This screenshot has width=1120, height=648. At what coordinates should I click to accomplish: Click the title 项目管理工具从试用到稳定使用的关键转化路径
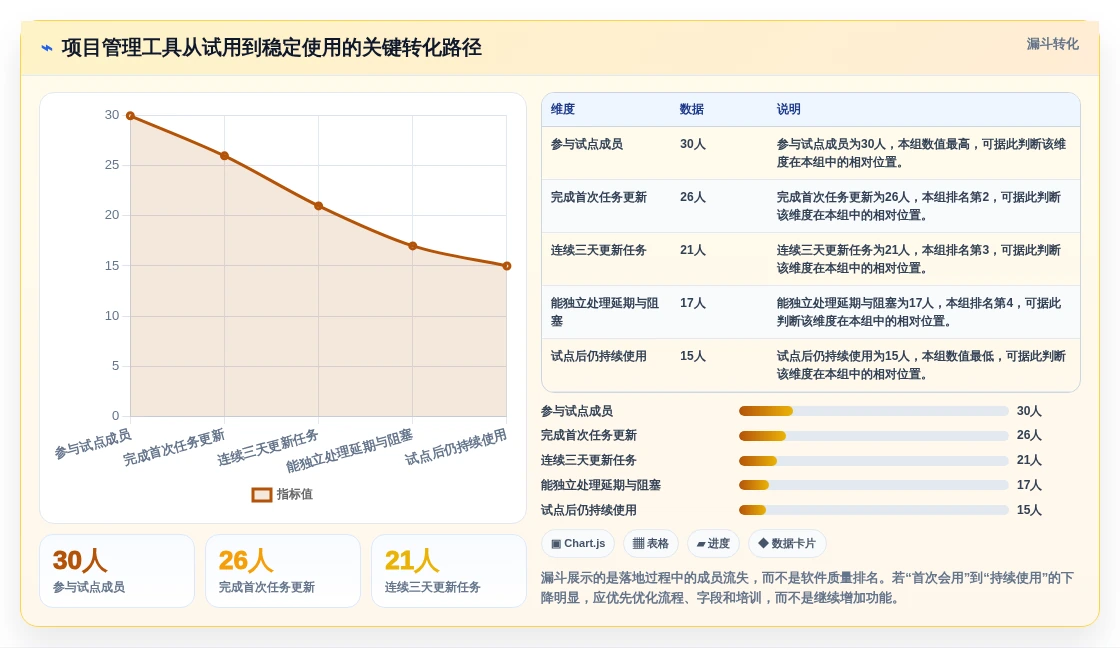point(271,48)
